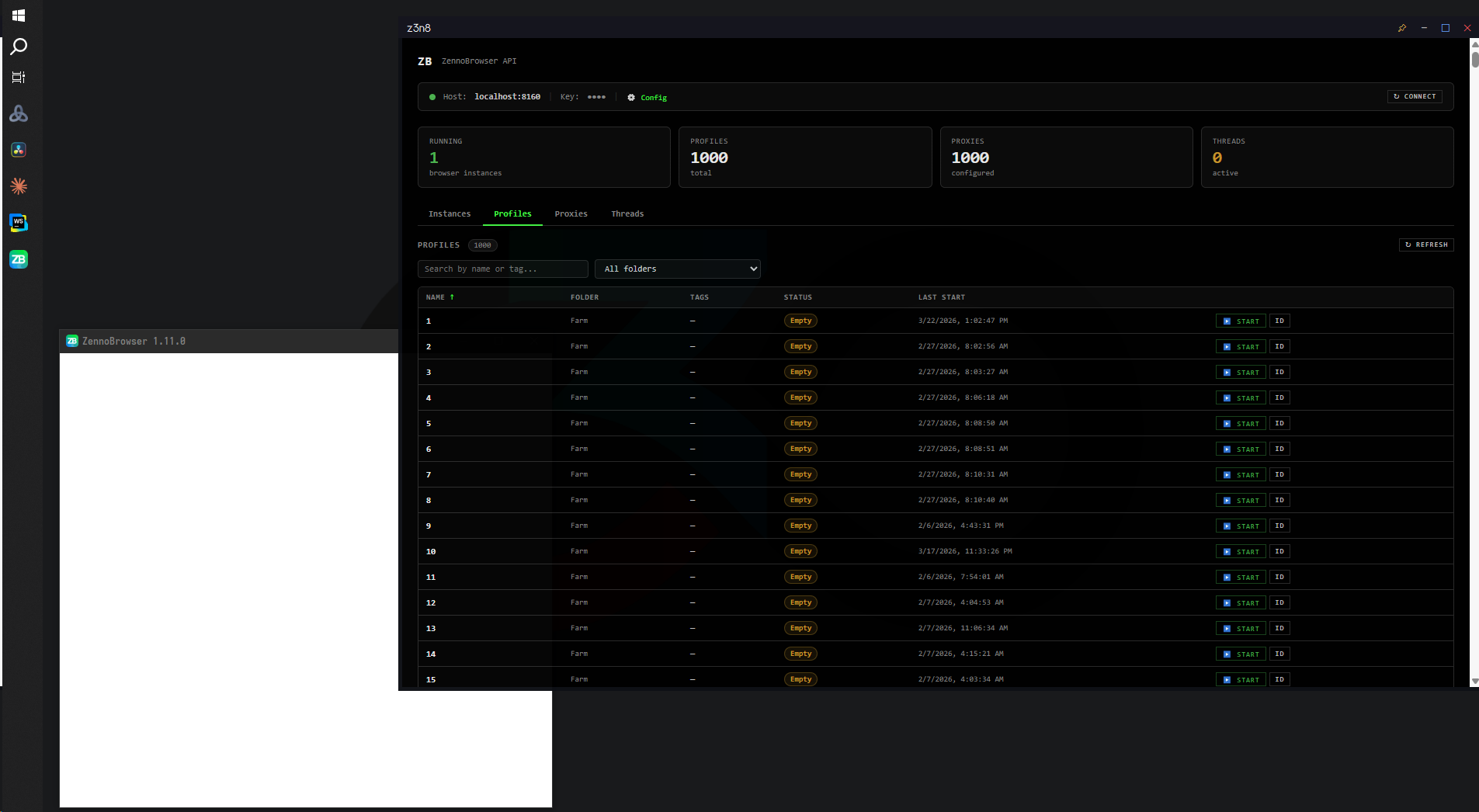Sort the table by the NAME column
The width and height of the screenshot is (1479, 812).
[439, 297]
